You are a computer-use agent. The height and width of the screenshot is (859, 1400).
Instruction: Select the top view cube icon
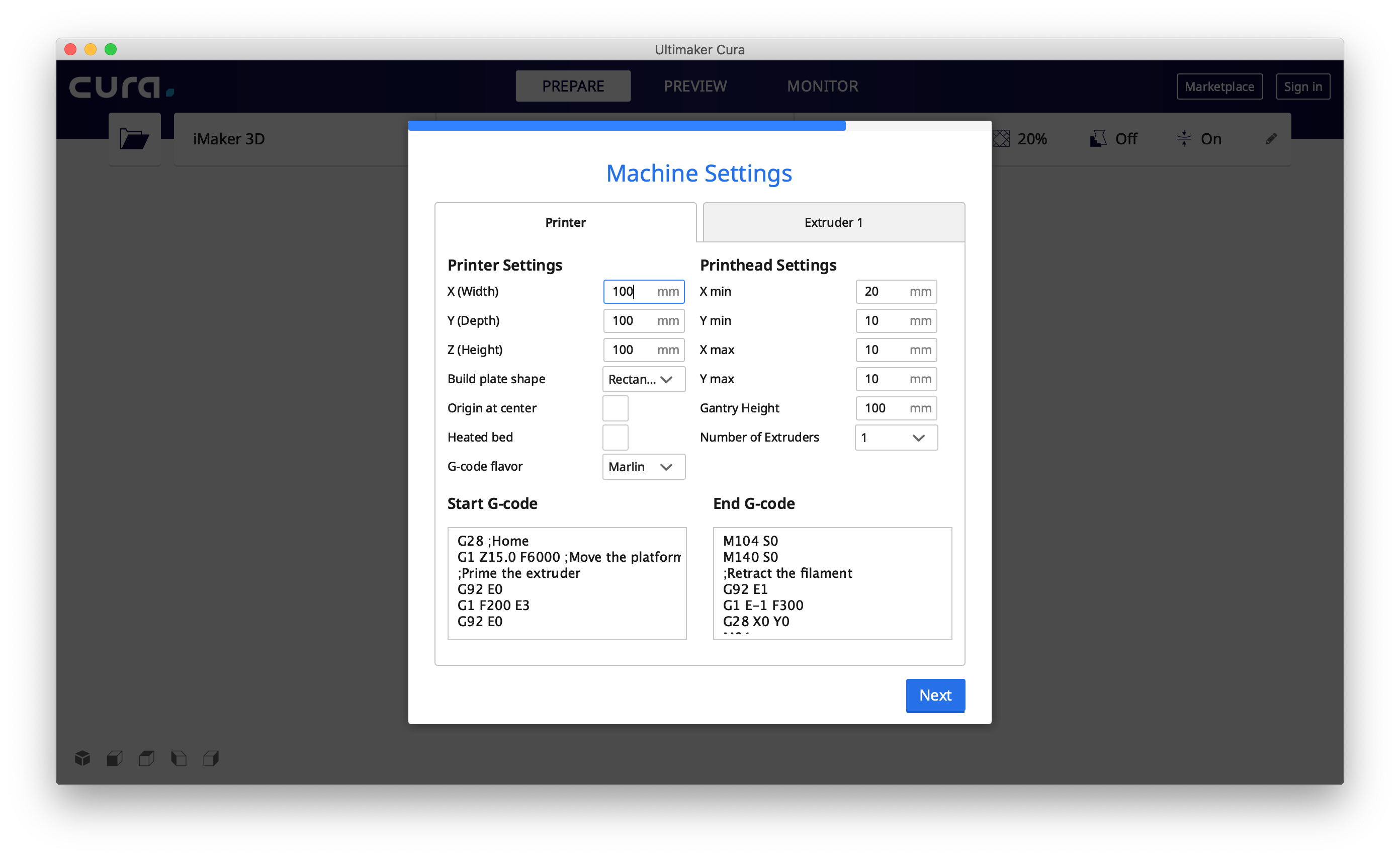tap(147, 758)
